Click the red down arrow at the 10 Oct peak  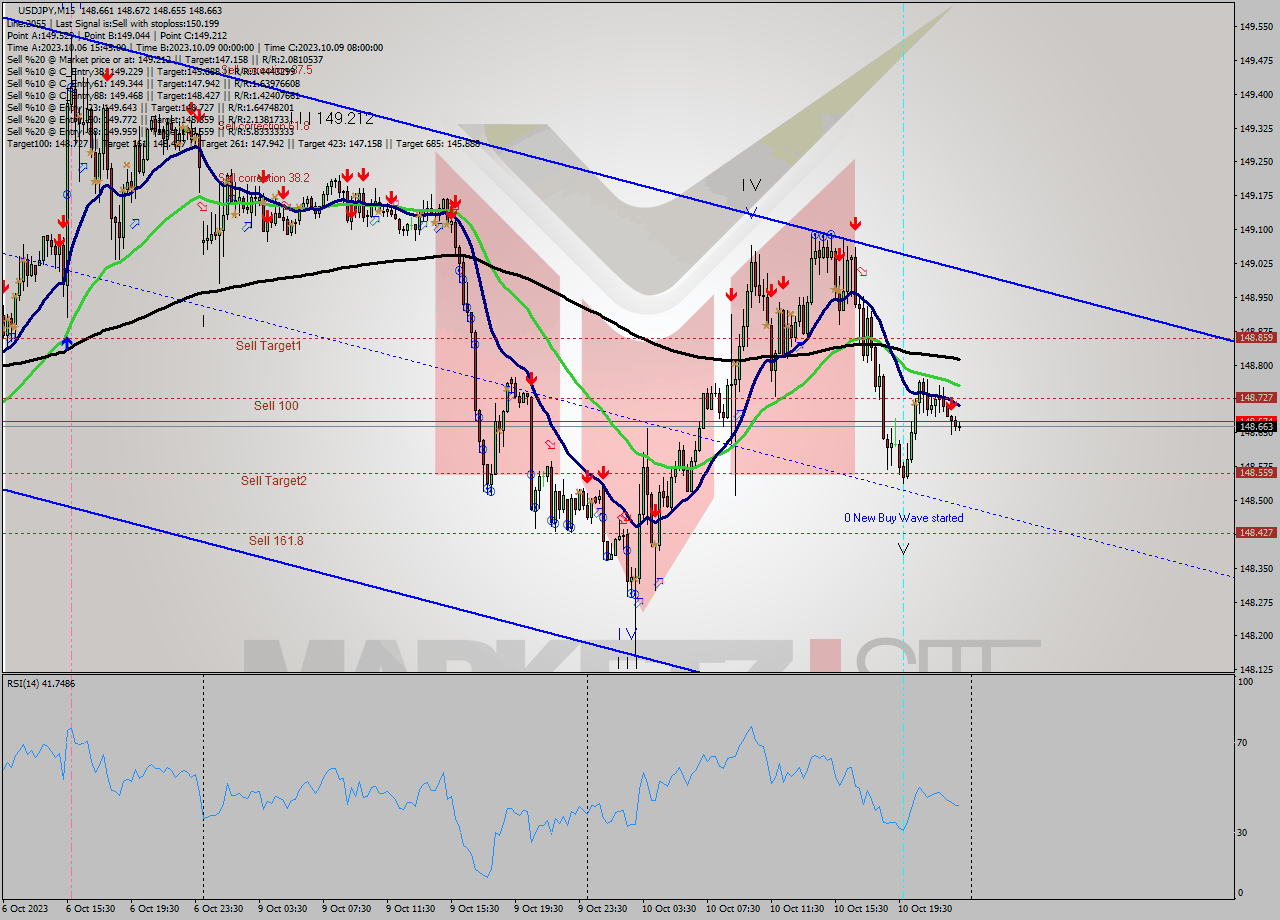(855, 225)
